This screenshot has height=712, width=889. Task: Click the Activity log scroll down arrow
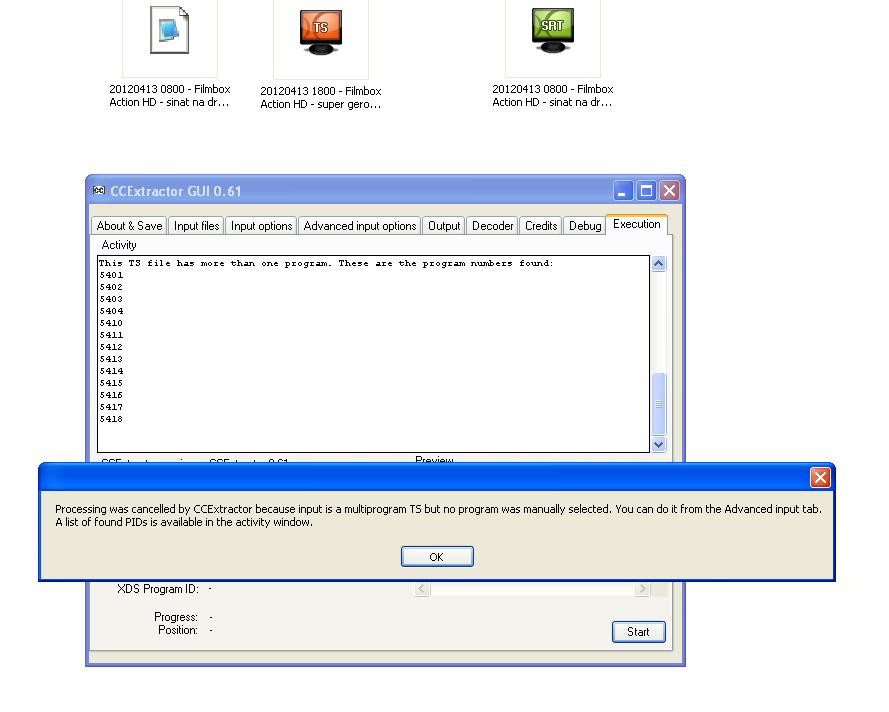[x=658, y=444]
